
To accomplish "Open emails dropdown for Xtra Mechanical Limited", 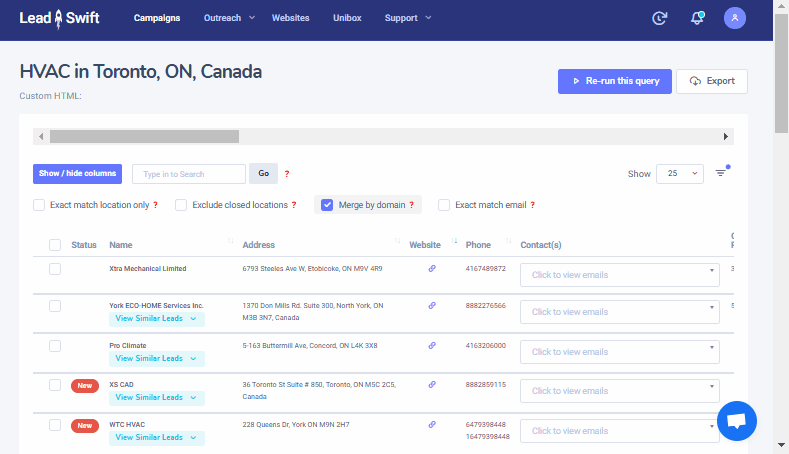I will 619,275.
